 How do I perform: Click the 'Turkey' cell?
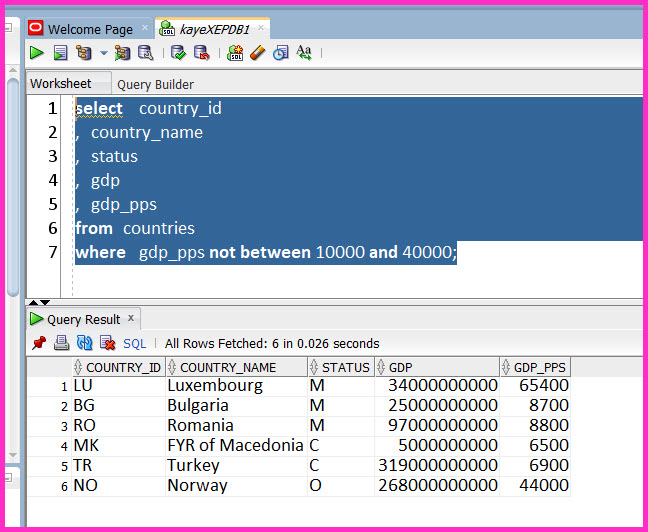click(x=236, y=465)
